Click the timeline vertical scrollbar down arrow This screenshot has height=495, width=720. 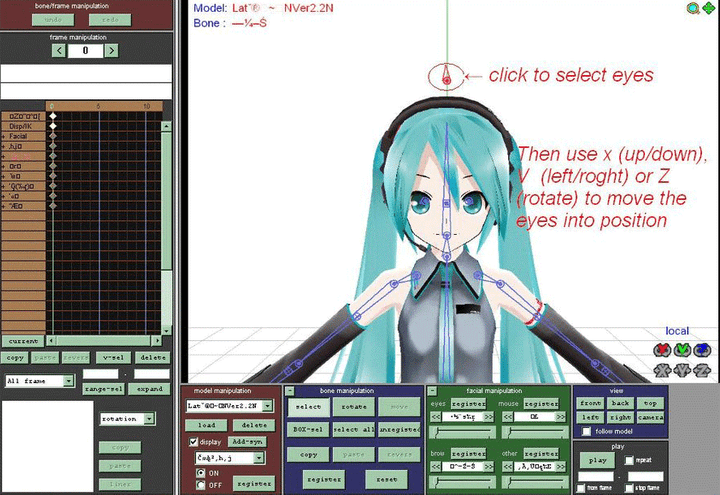coord(167,330)
